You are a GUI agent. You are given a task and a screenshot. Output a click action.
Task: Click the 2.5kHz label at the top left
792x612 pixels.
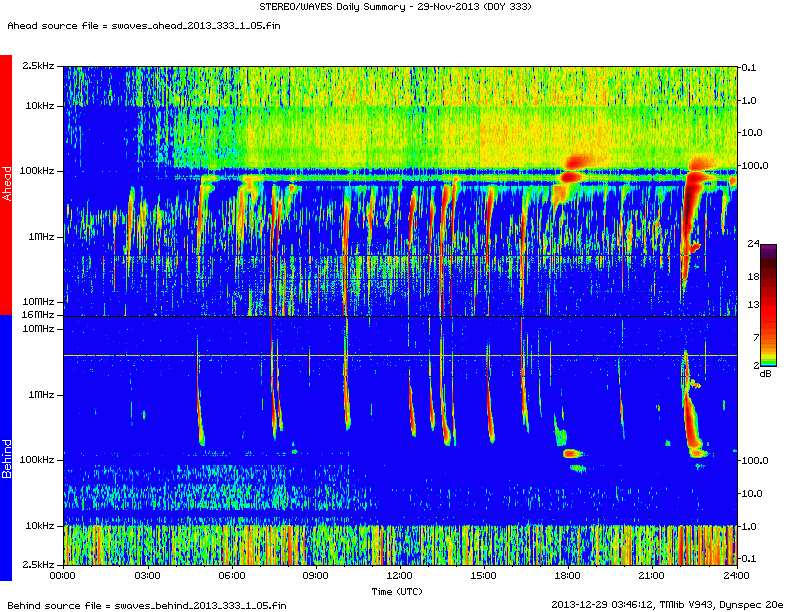(38, 66)
